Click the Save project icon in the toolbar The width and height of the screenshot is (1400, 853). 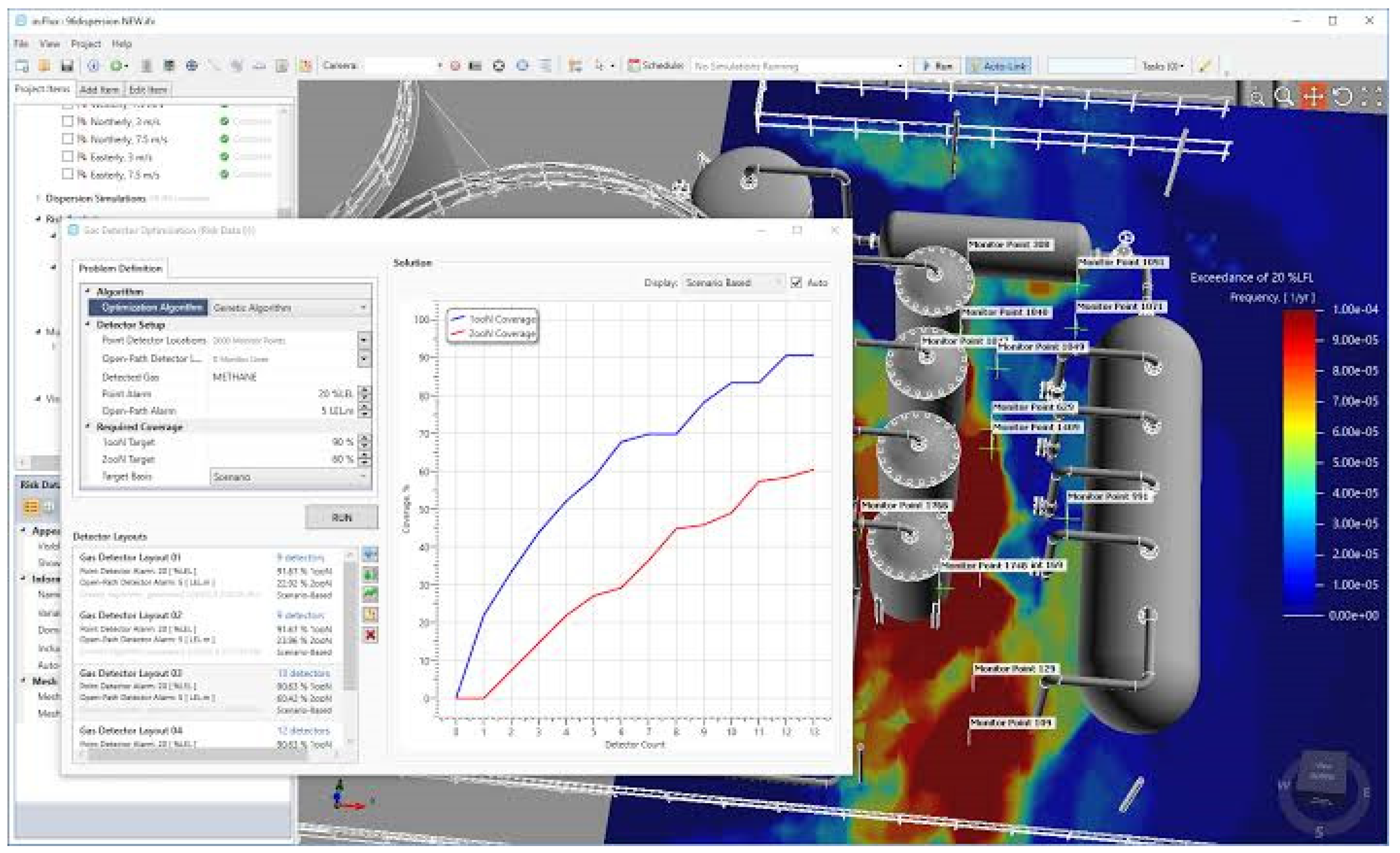point(67,66)
